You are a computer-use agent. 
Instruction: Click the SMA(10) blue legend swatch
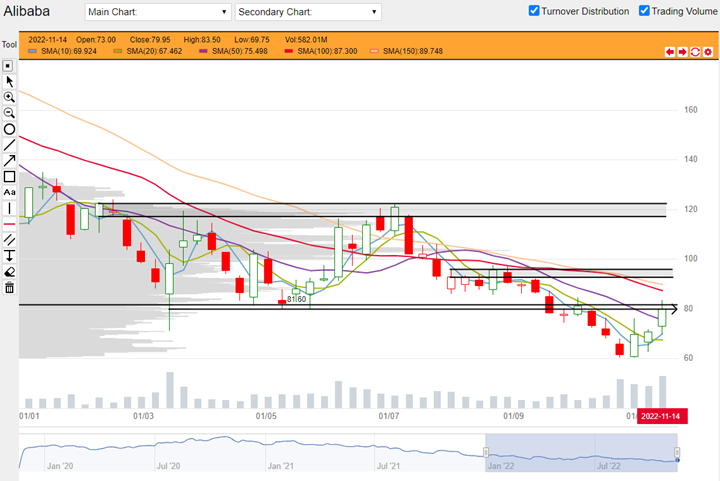point(32,51)
